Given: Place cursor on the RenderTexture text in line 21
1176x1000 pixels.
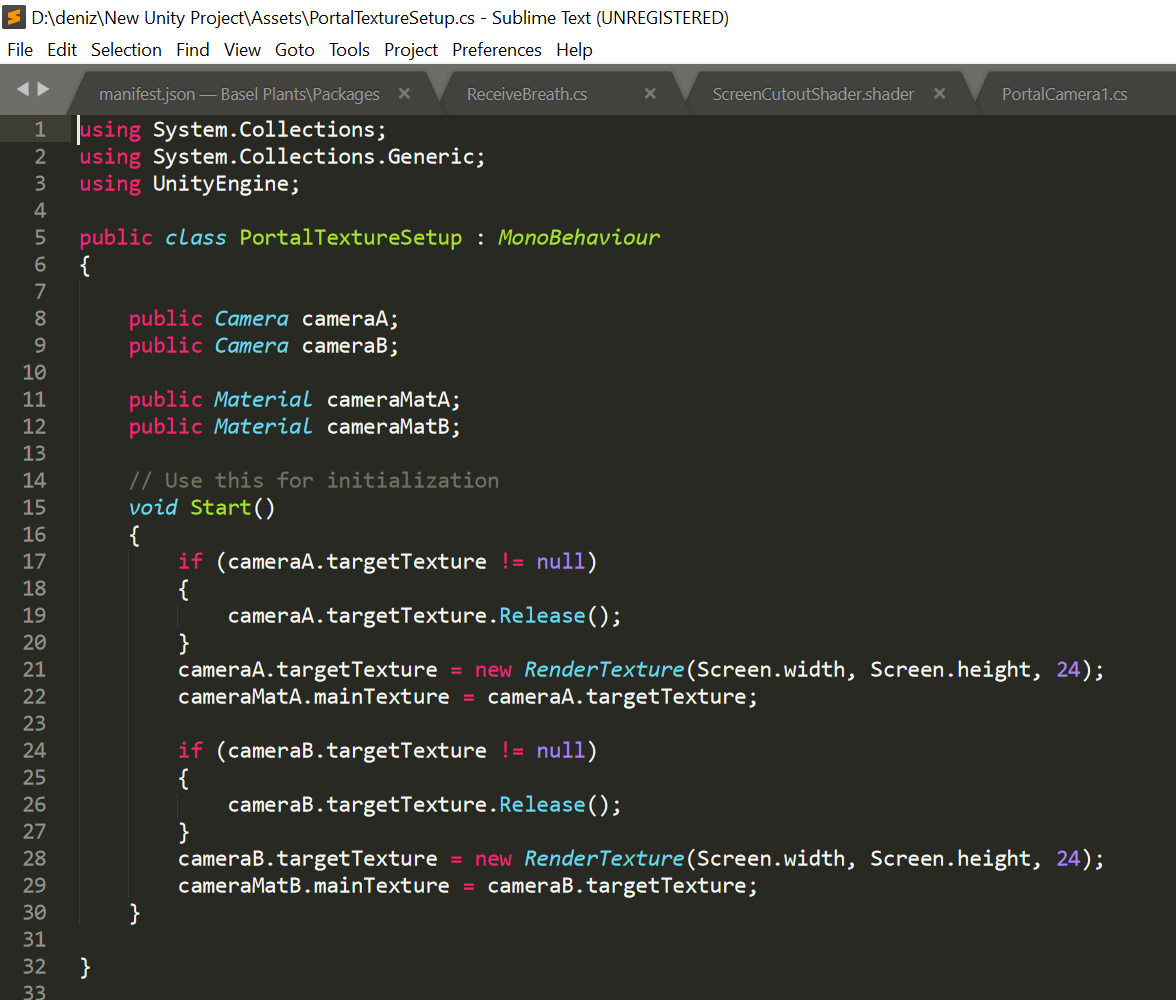Looking at the screenshot, I should pyautogui.click(x=604, y=670).
